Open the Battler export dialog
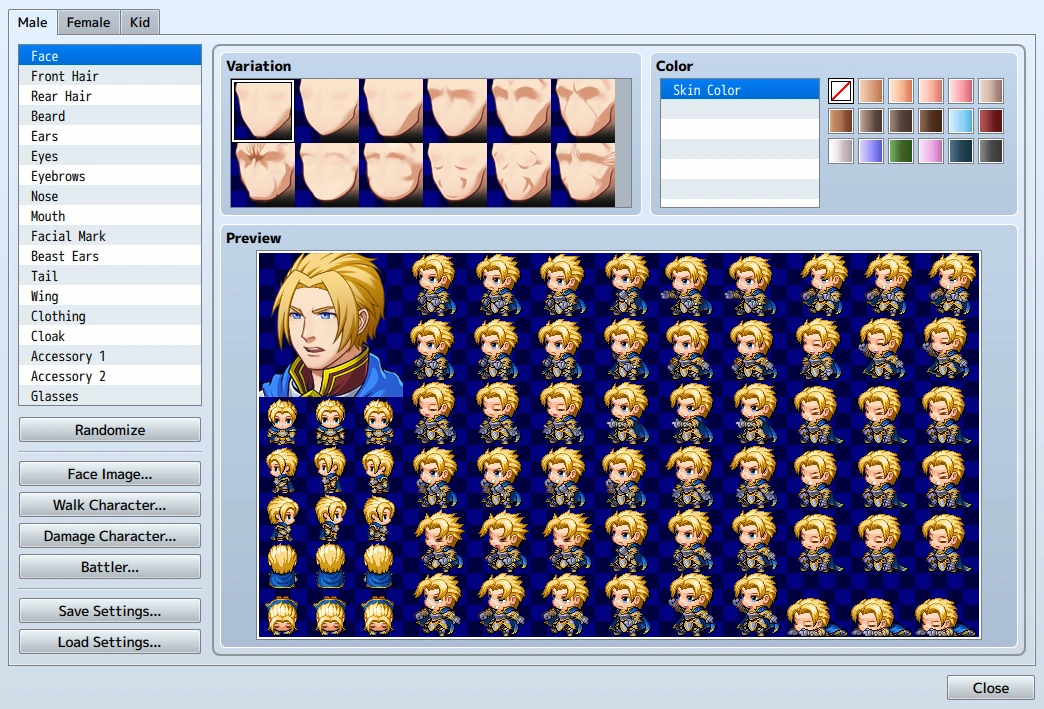This screenshot has width=1044, height=709. click(x=109, y=566)
